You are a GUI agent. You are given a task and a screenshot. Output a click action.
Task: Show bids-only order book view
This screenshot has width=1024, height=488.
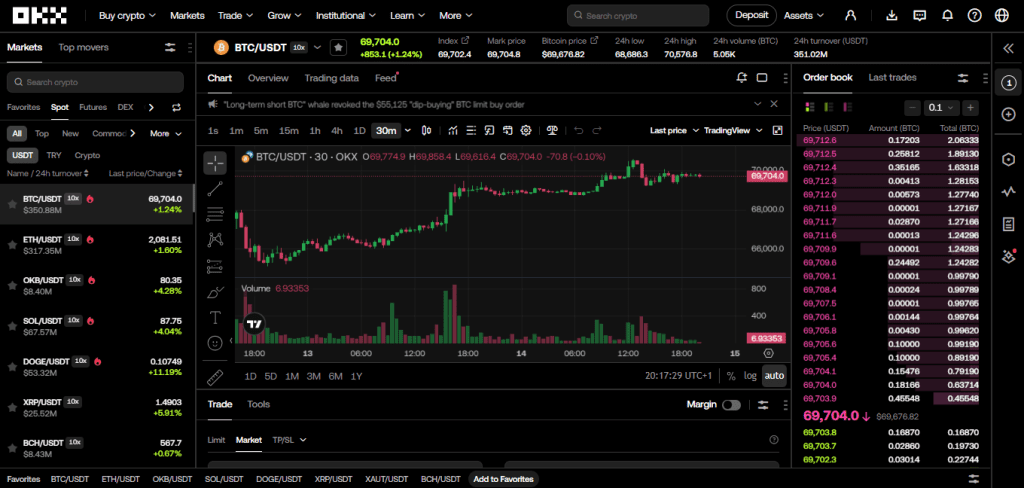(x=829, y=106)
